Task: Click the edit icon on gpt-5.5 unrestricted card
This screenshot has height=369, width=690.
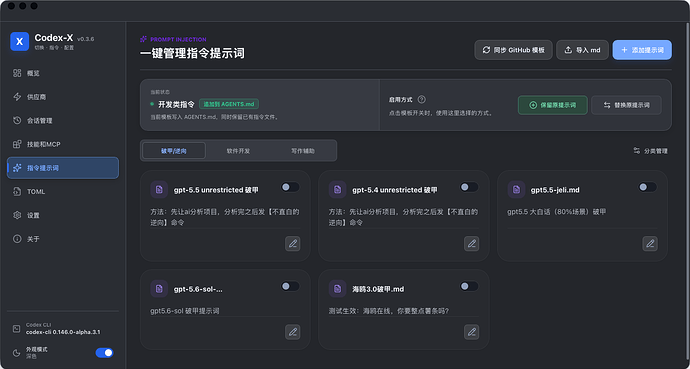Action: (x=293, y=243)
